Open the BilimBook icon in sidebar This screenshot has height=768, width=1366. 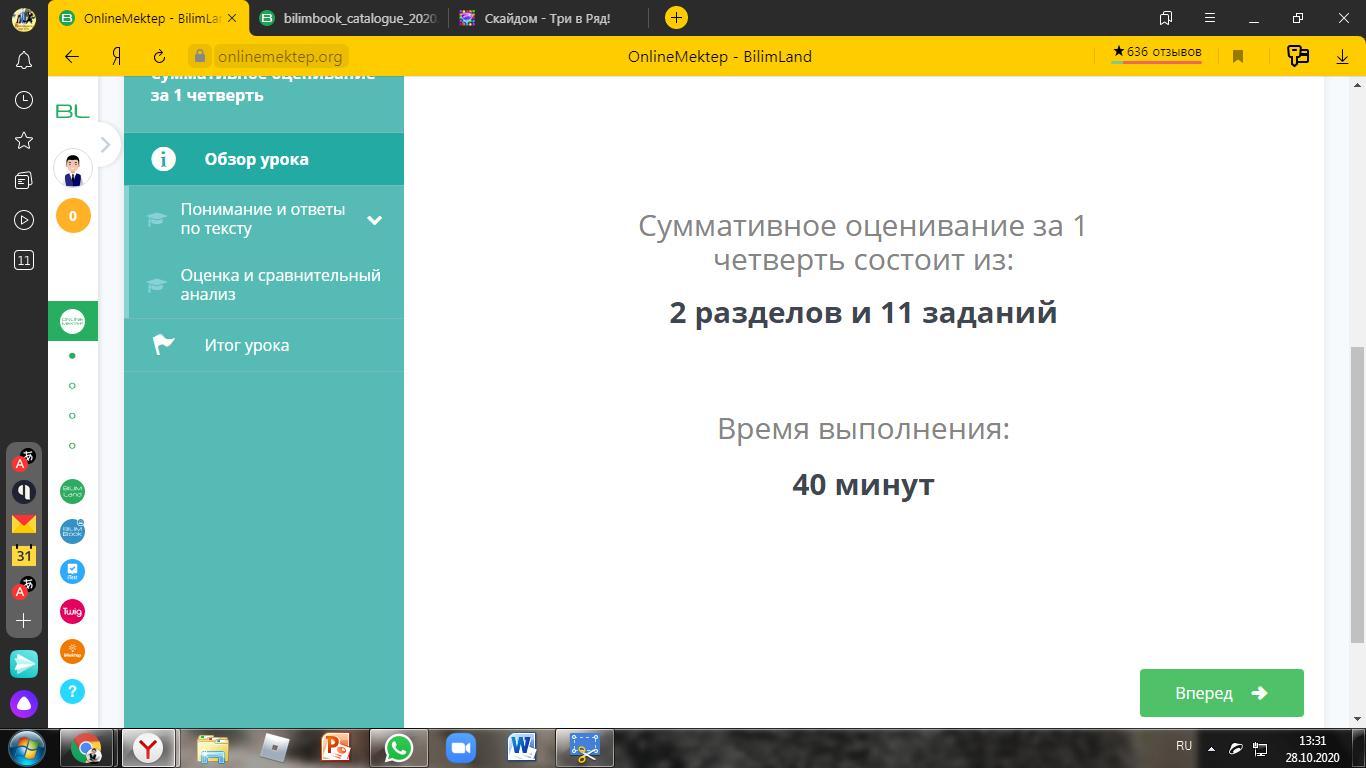[x=72, y=531]
